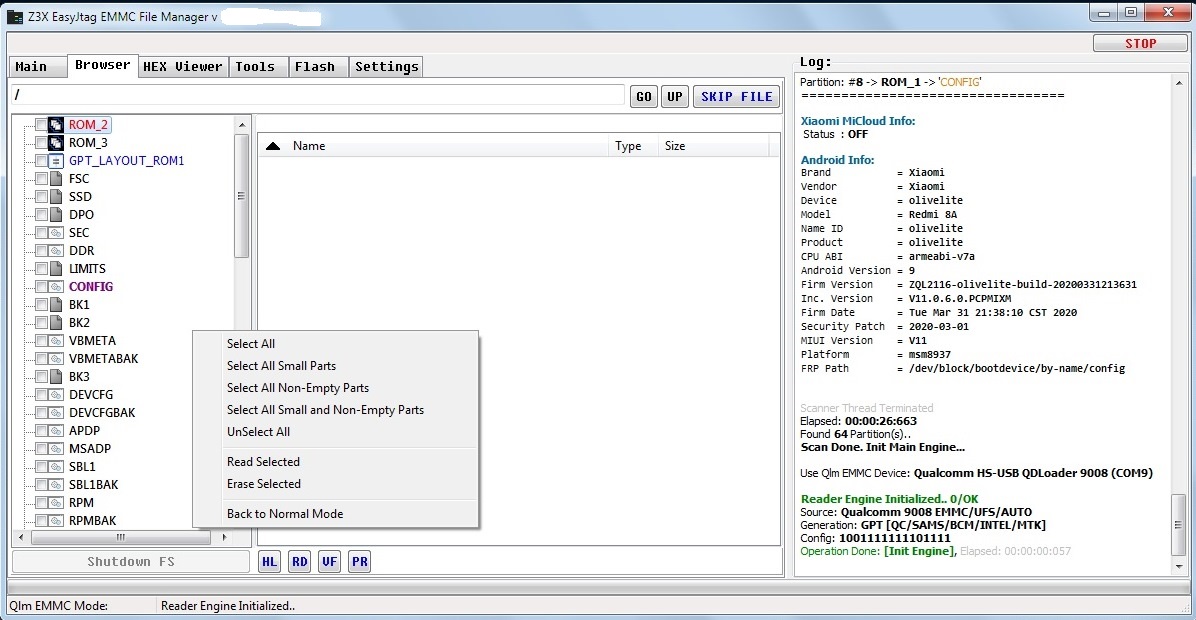Switch to the HEX Viewer tab

click(183, 66)
